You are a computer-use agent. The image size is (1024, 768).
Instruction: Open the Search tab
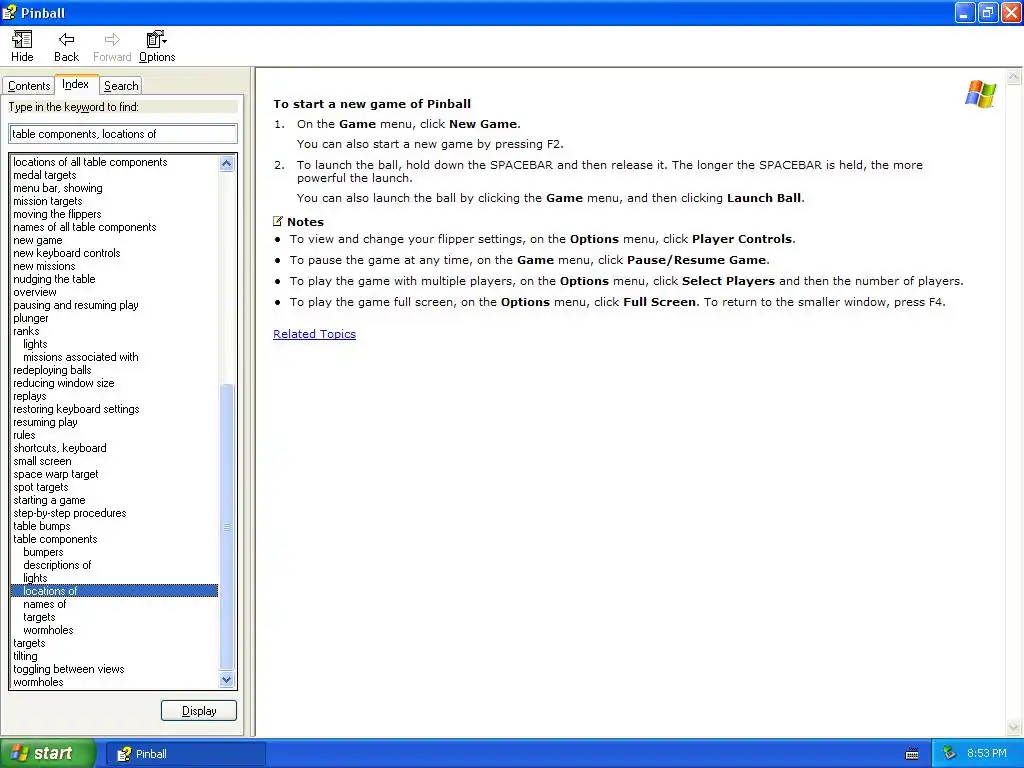[x=121, y=86]
